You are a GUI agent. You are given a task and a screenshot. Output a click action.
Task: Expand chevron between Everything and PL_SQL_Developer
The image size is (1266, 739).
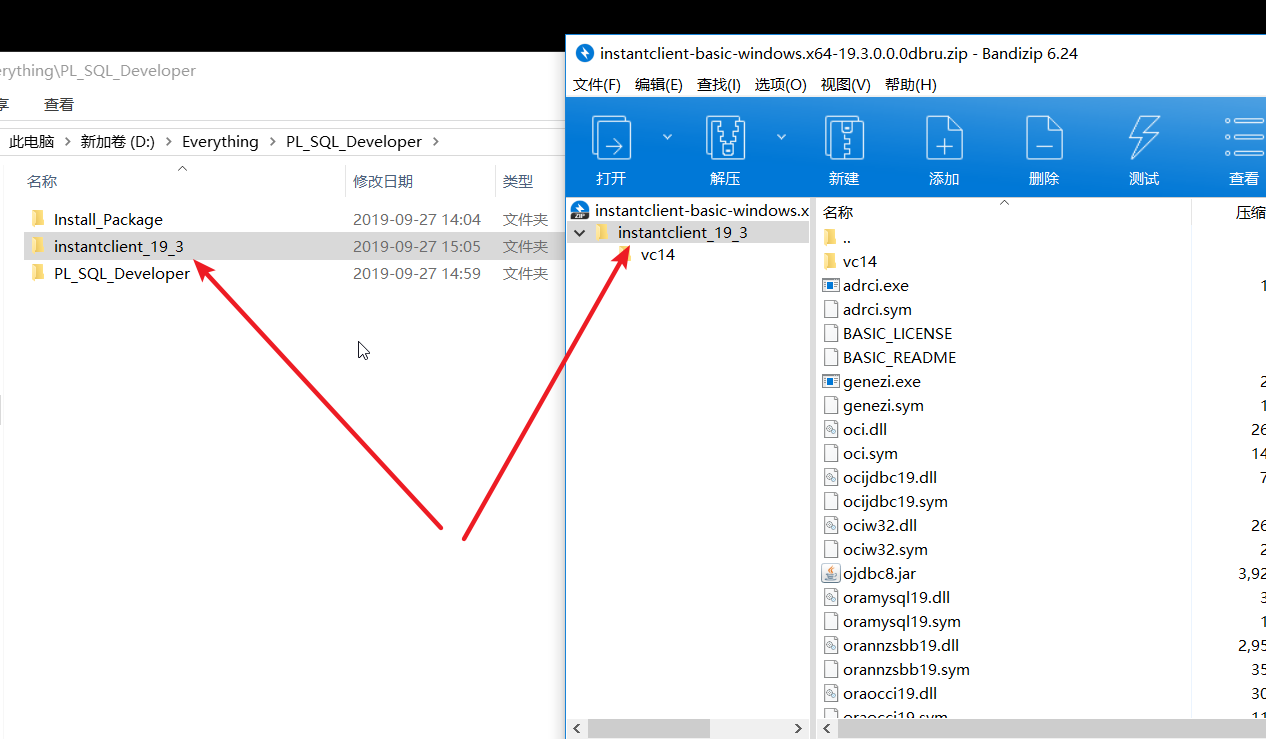click(x=272, y=141)
